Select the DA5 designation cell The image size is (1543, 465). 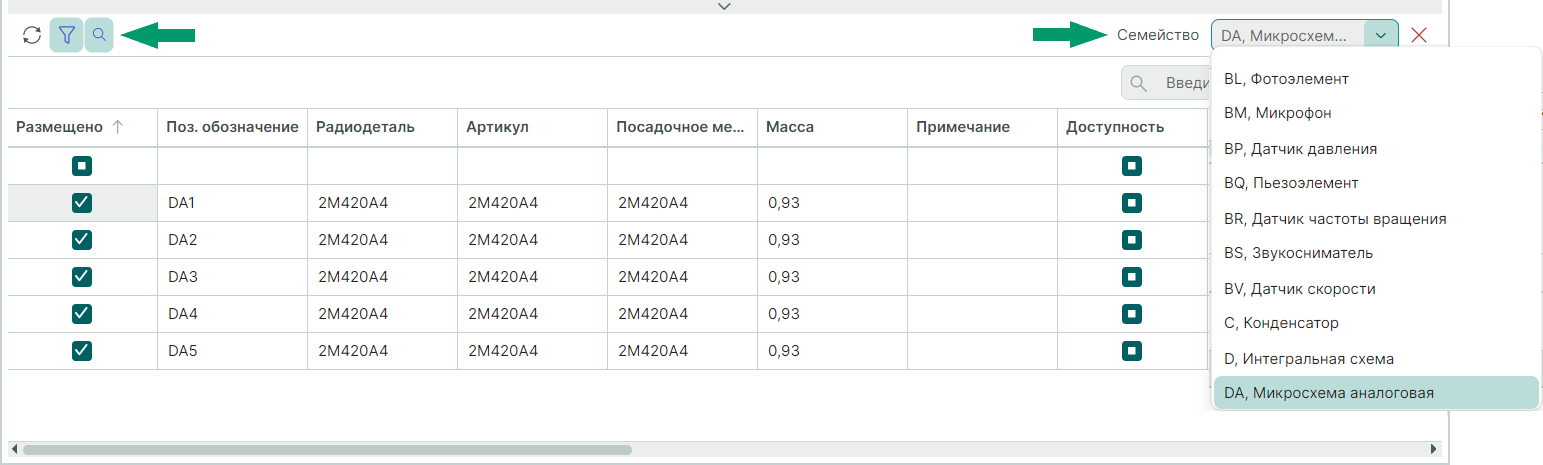[x=232, y=351]
